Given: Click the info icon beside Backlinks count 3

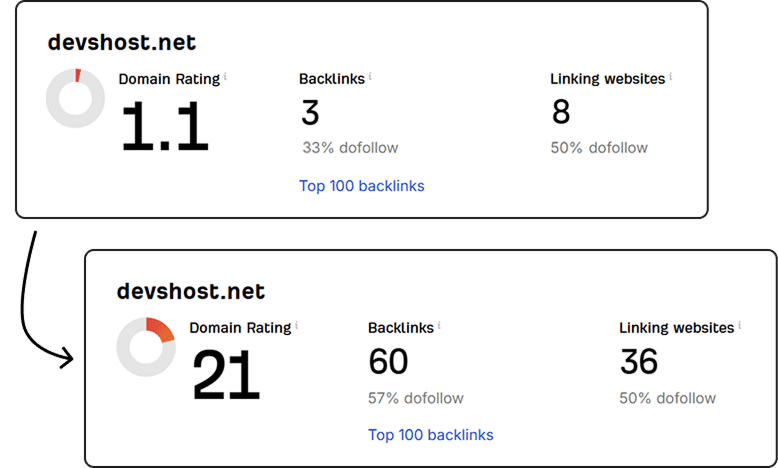Looking at the screenshot, I should (371, 75).
